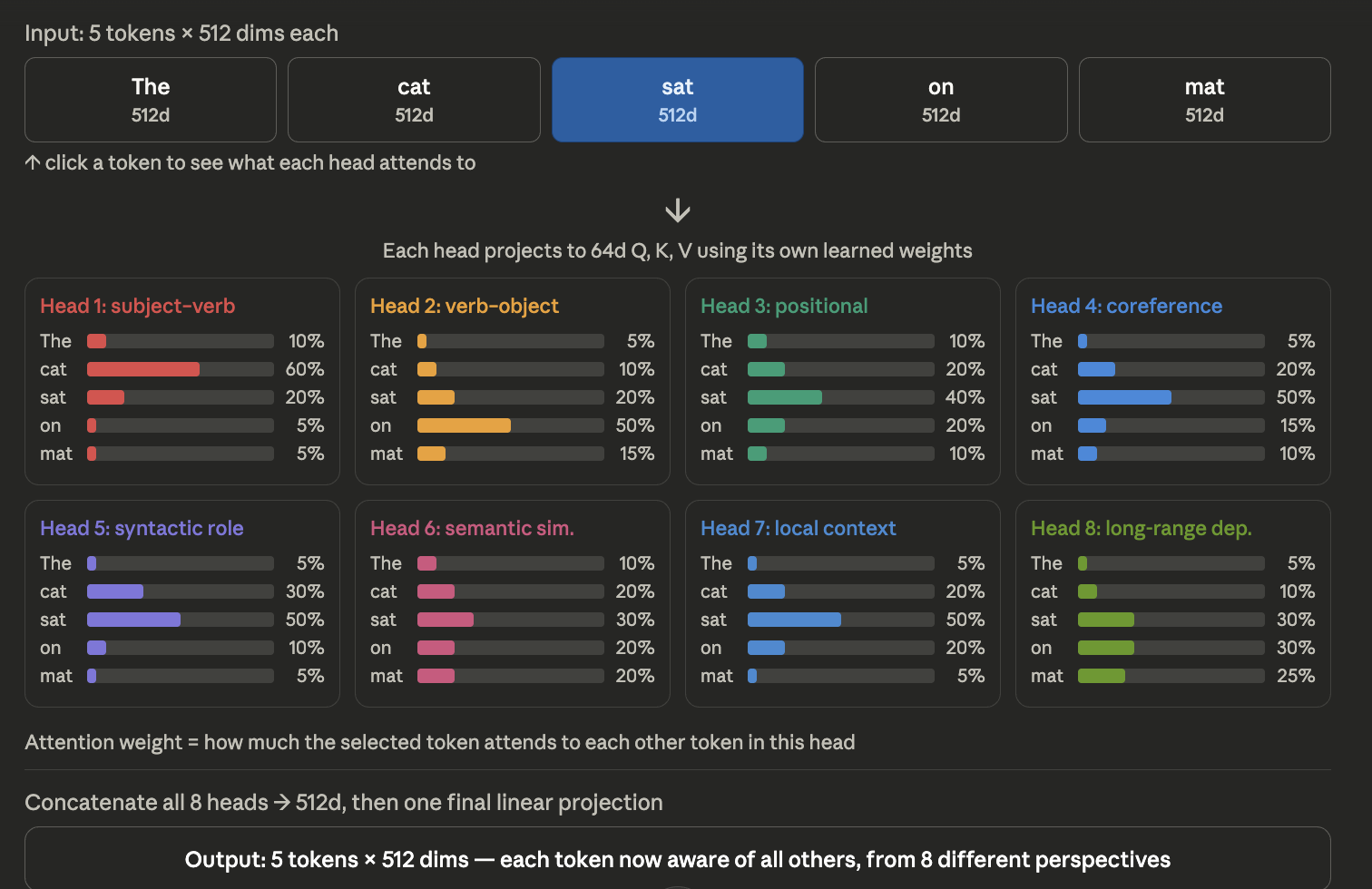Viewport: 1372px width, 889px height.
Task: Click Head 6: semantic sim. heading
Action: (x=472, y=529)
